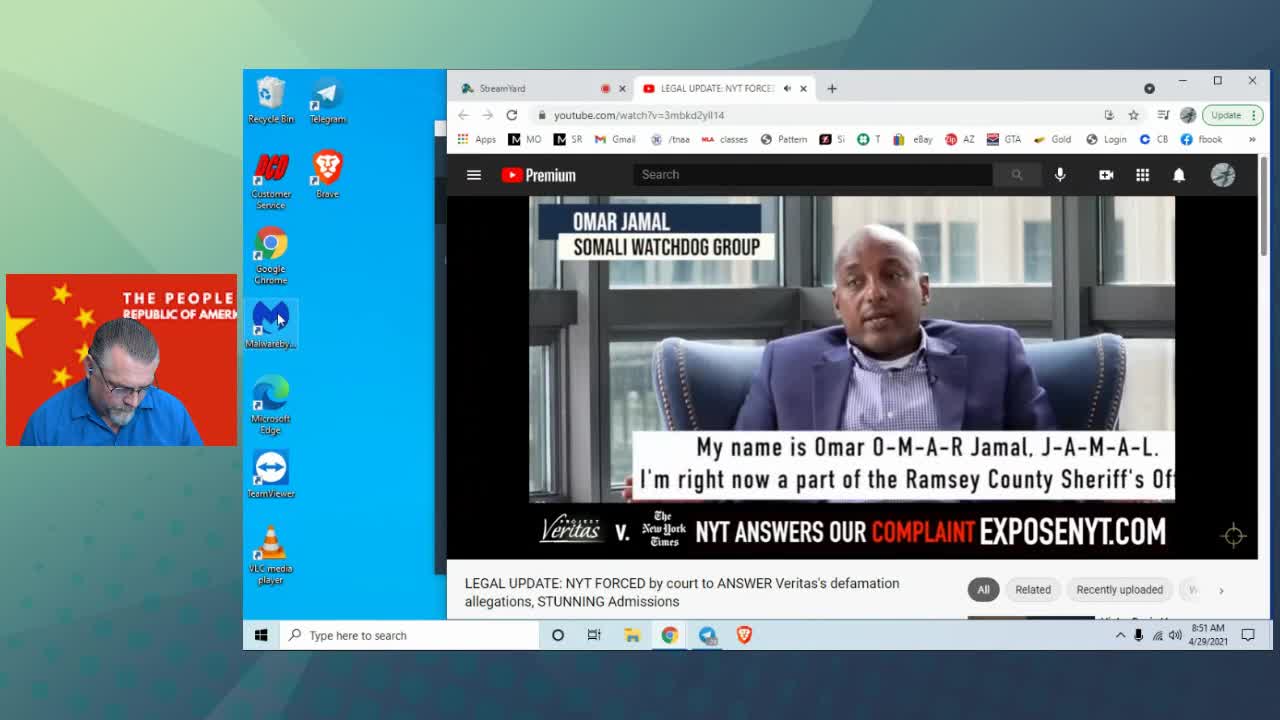Click install/download icon in address bar
Viewport: 1280px width, 720px height.
[x=1109, y=115]
